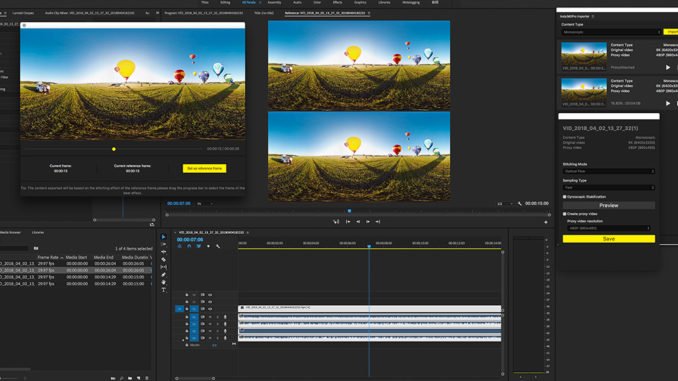The image size is (678, 381).
Task: Enable voice-over record on first audio track
Action: pos(225,317)
